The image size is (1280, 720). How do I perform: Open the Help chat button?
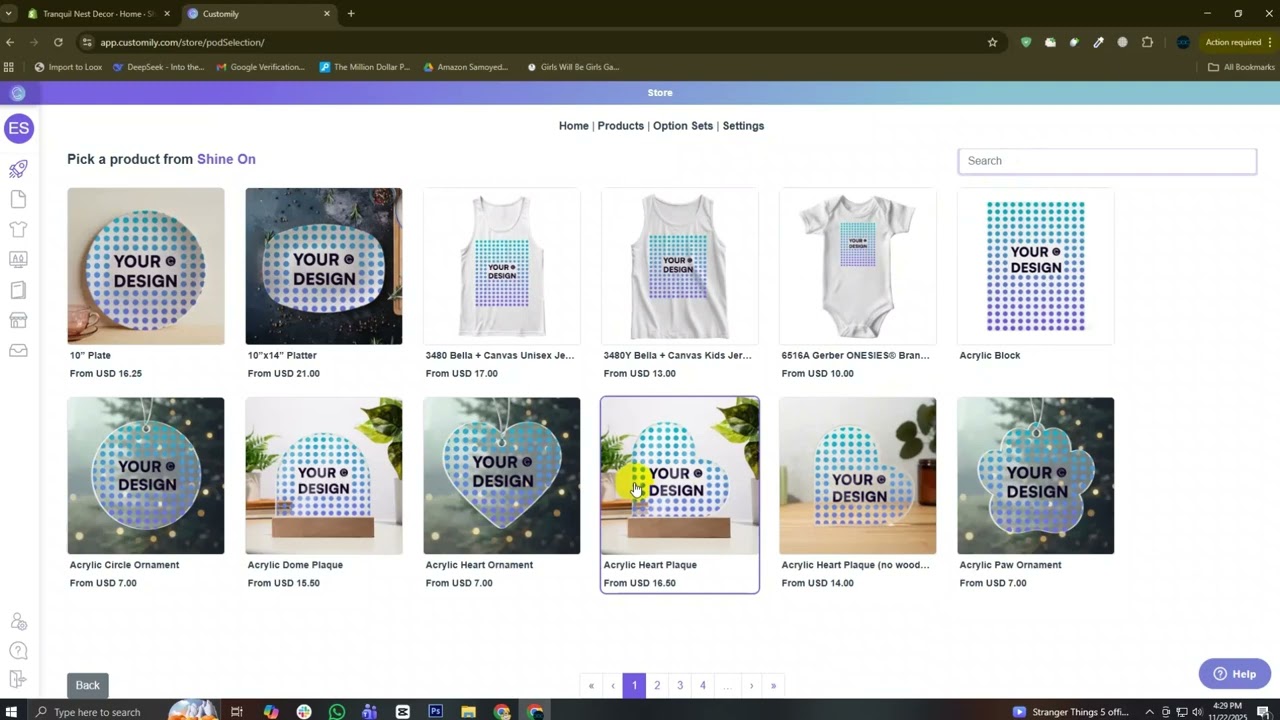click(x=1235, y=674)
